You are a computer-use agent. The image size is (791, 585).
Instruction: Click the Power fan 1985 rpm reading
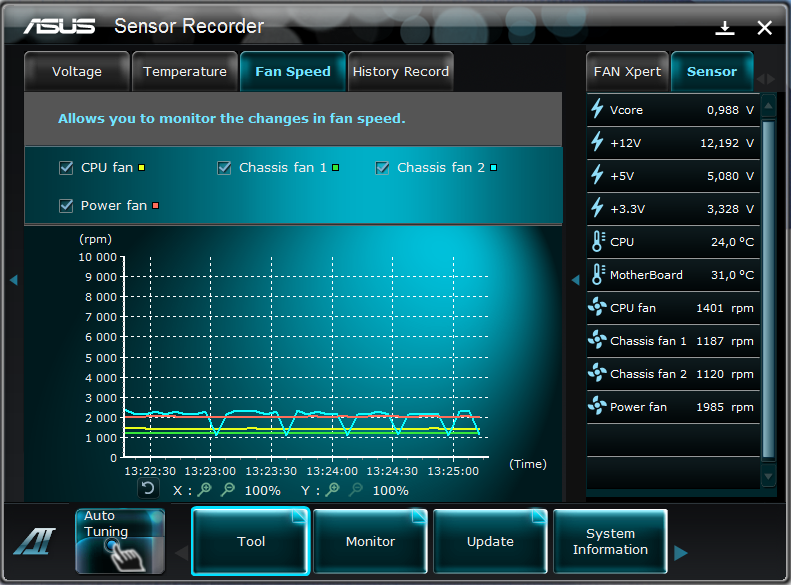click(725, 407)
